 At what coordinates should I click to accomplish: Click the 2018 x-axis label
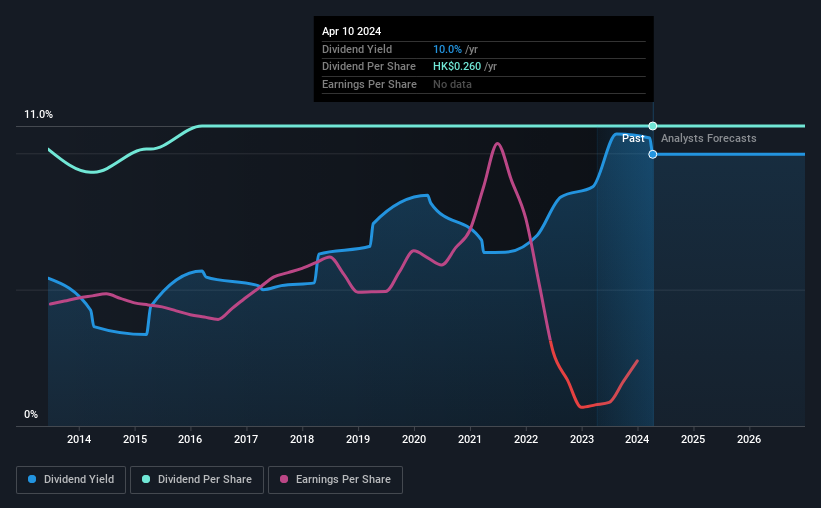(x=302, y=439)
